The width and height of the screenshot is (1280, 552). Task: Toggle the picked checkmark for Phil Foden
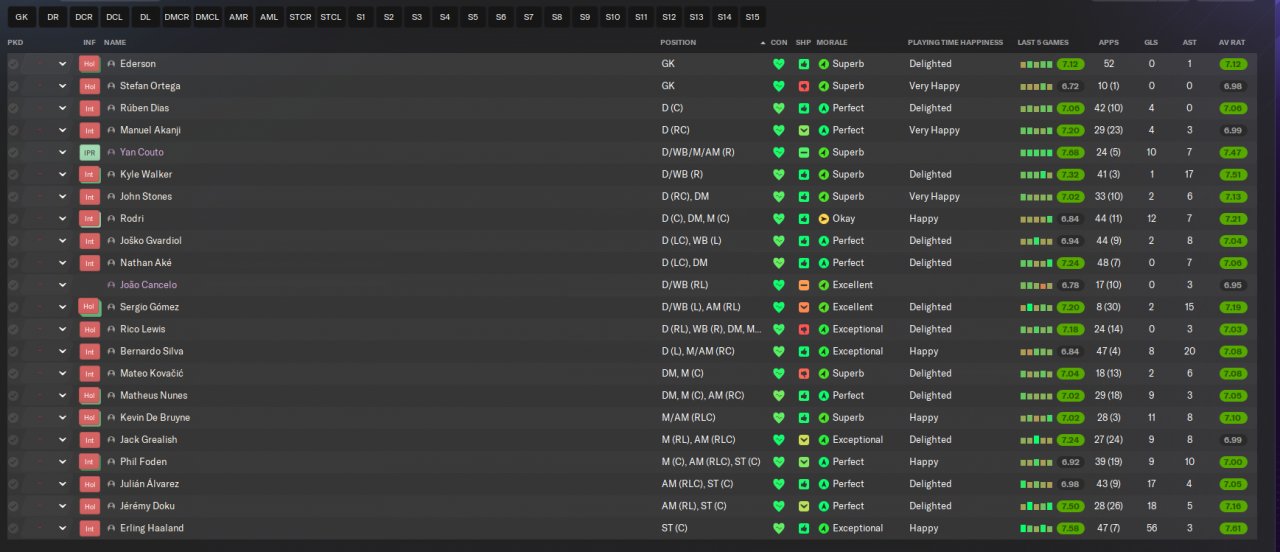click(13, 462)
